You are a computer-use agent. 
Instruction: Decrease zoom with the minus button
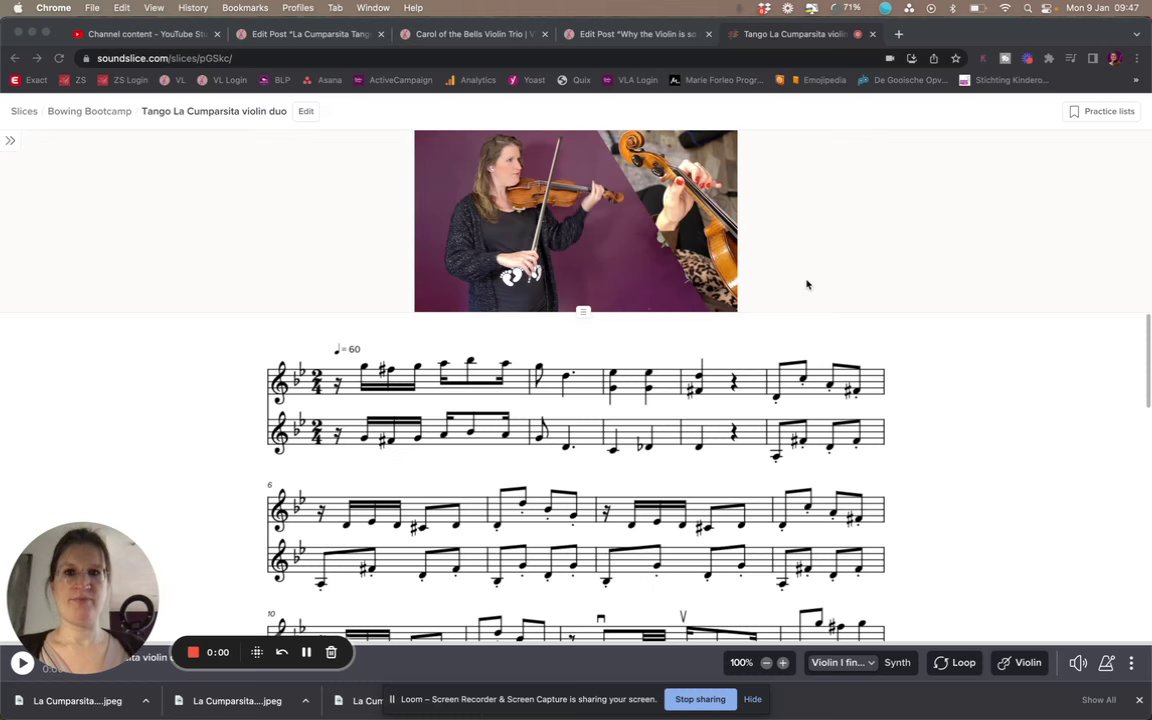pyautogui.click(x=766, y=663)
